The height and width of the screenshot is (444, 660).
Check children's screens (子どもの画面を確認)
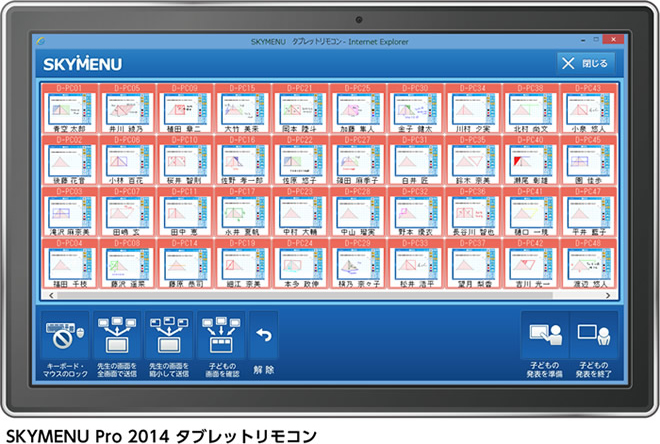pos(221,335)
